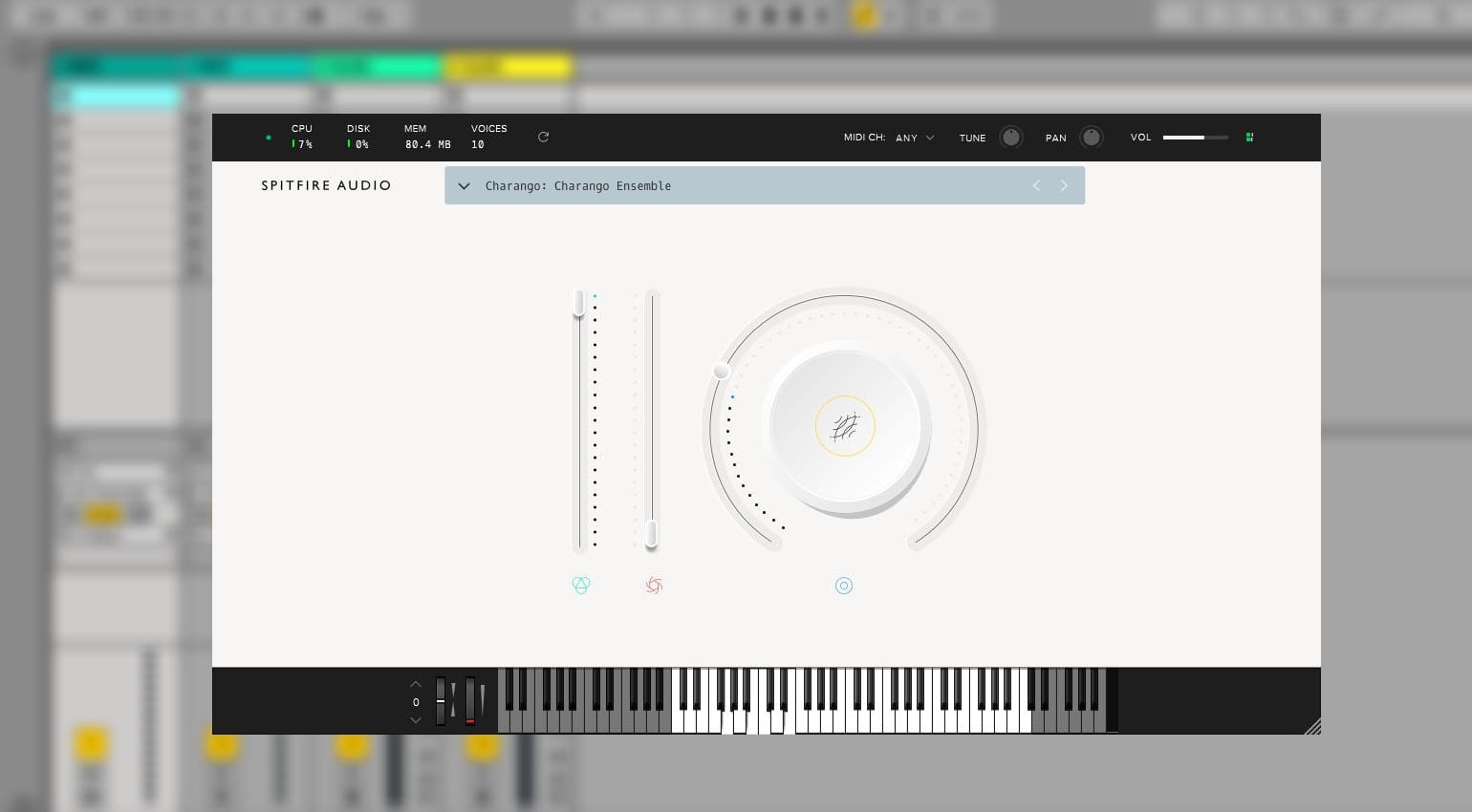
Task: Click the green status dot left of CPU
Action: [269, 138]
